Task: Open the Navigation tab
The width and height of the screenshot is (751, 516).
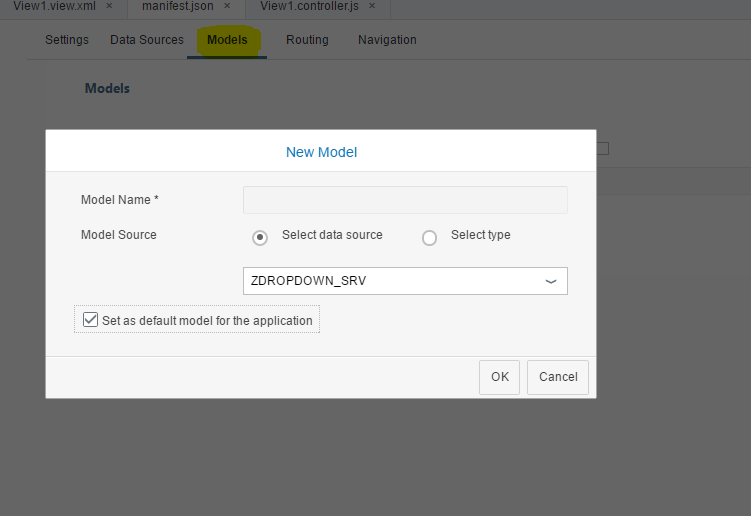Action: tap(387, 40)
